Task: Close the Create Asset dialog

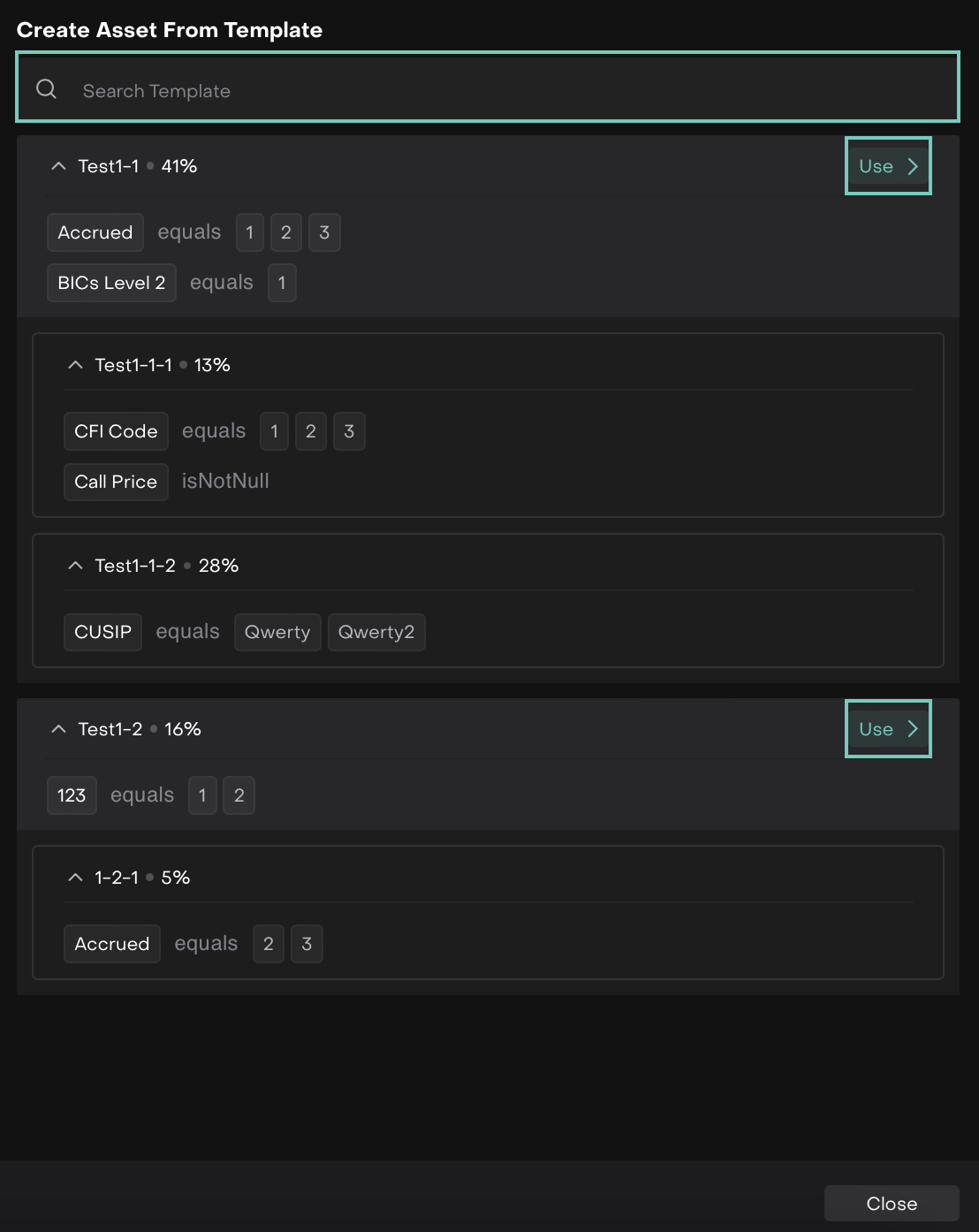Action: 891,1204
